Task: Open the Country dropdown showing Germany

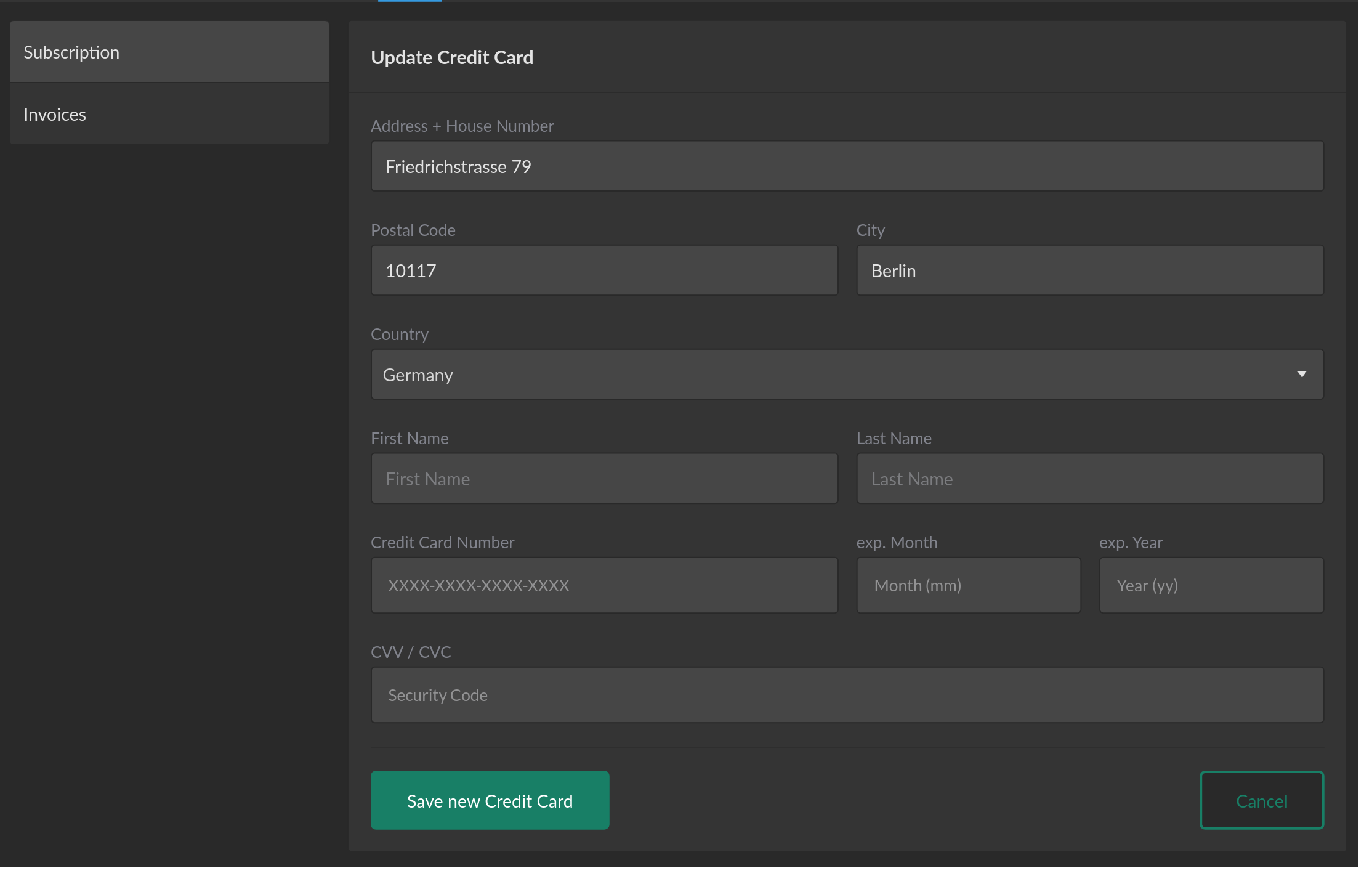Action: click(847, 375)
